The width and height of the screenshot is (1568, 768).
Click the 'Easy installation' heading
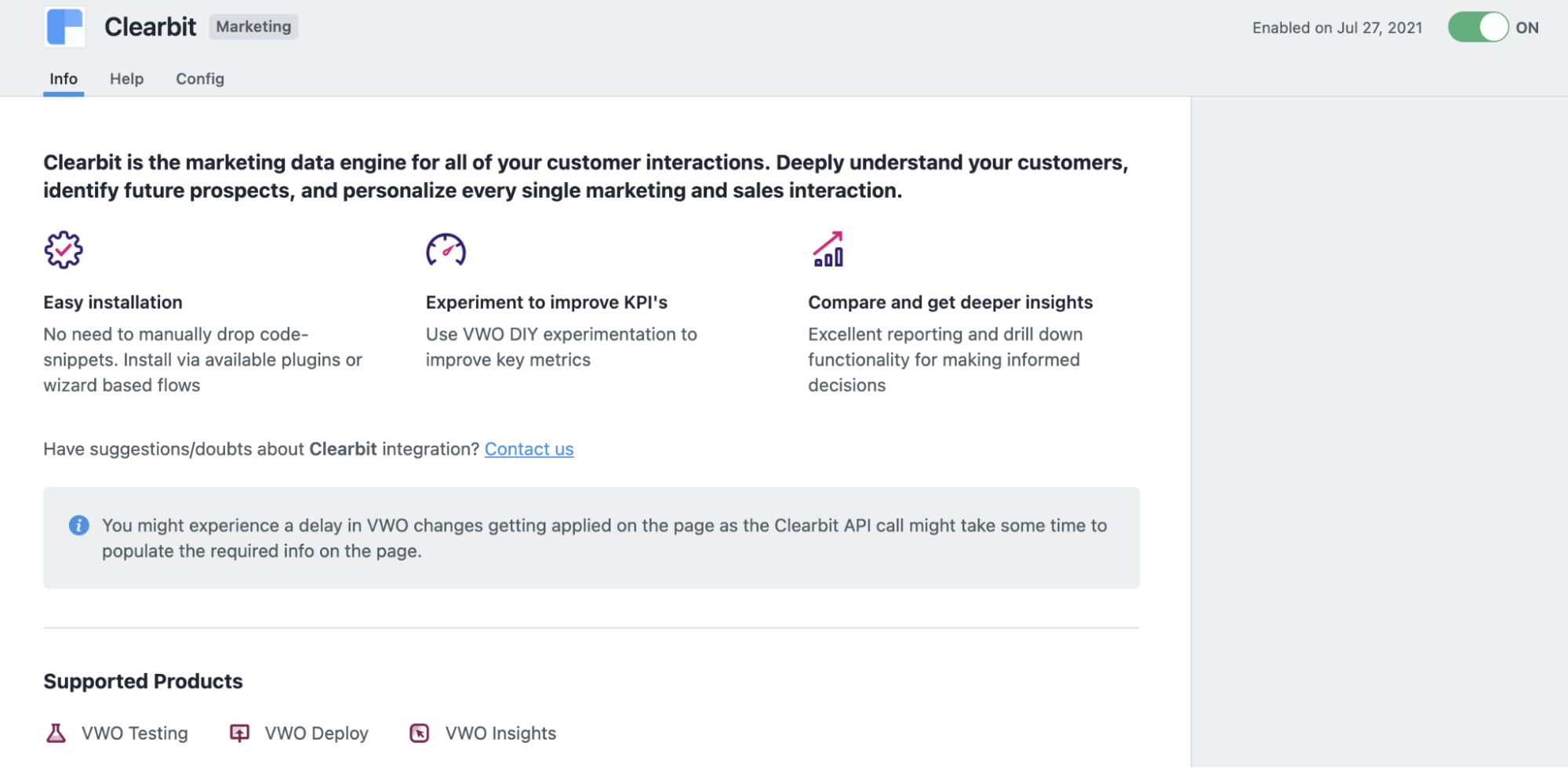[112, 302]
